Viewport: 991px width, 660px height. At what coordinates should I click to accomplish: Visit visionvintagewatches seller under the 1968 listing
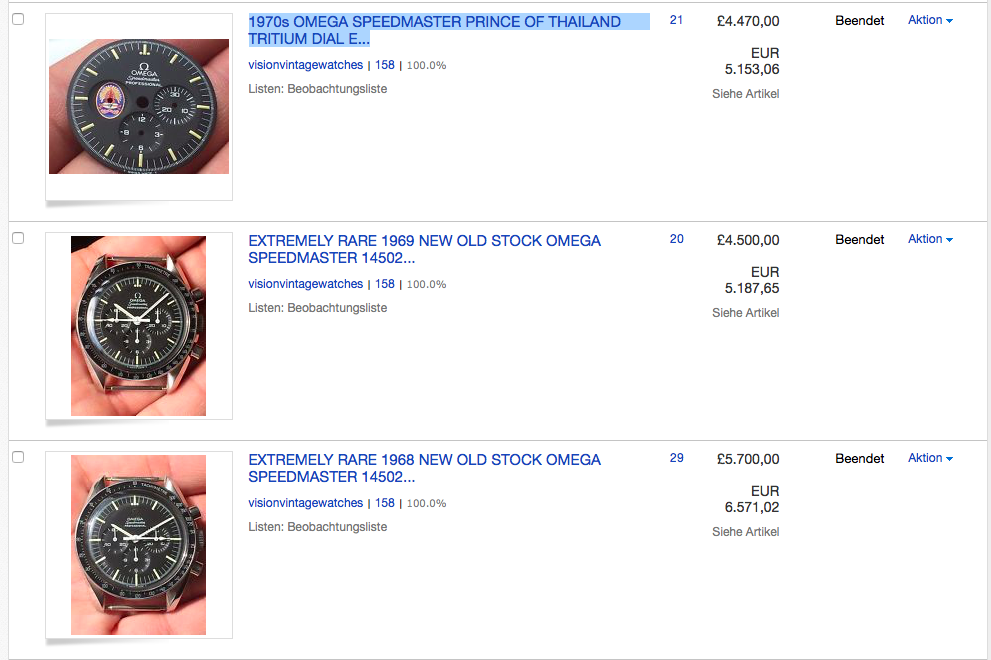click(305, 503)
